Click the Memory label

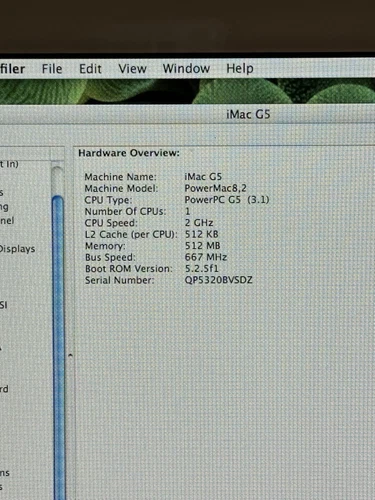click(105, 246)
